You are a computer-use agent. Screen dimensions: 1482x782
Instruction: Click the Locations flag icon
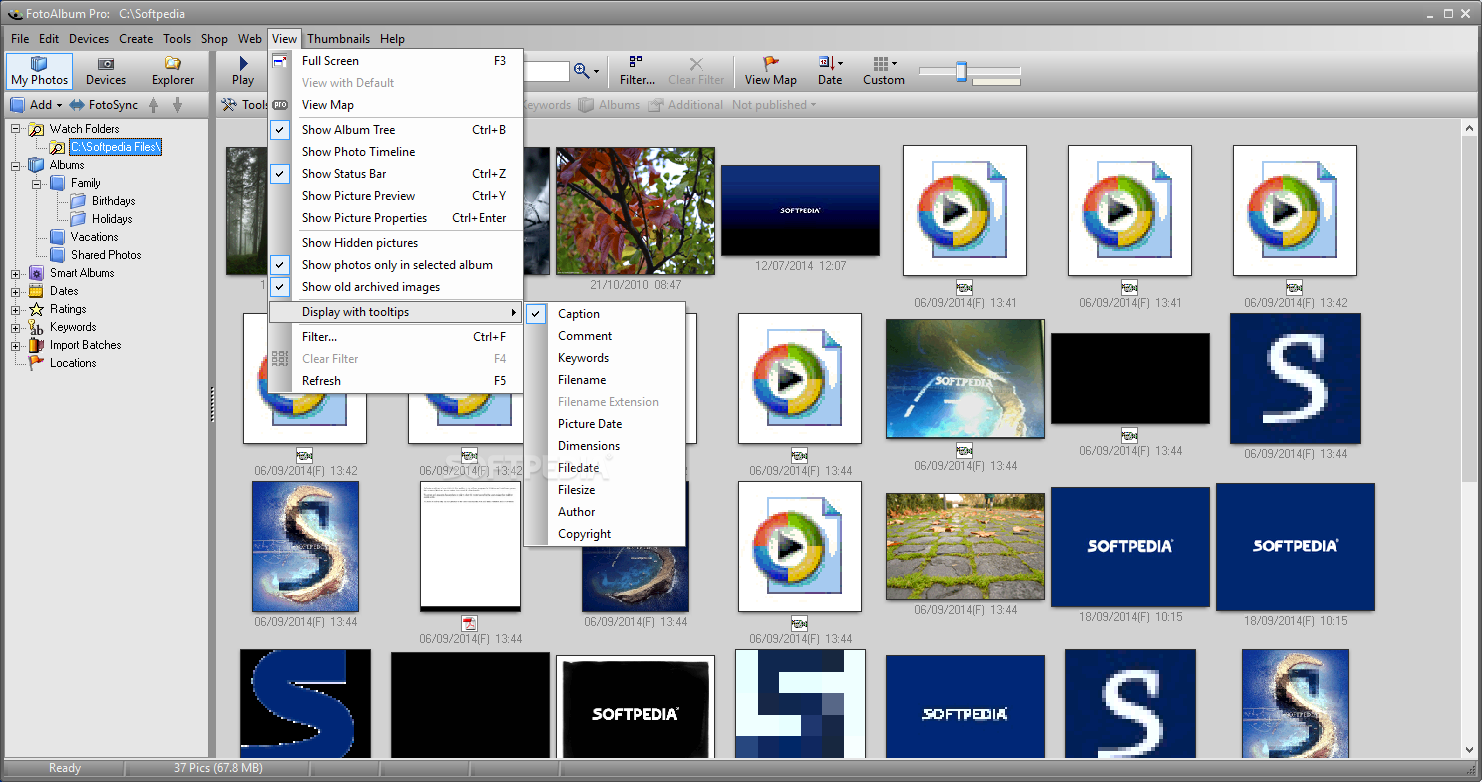click(36, 363)
